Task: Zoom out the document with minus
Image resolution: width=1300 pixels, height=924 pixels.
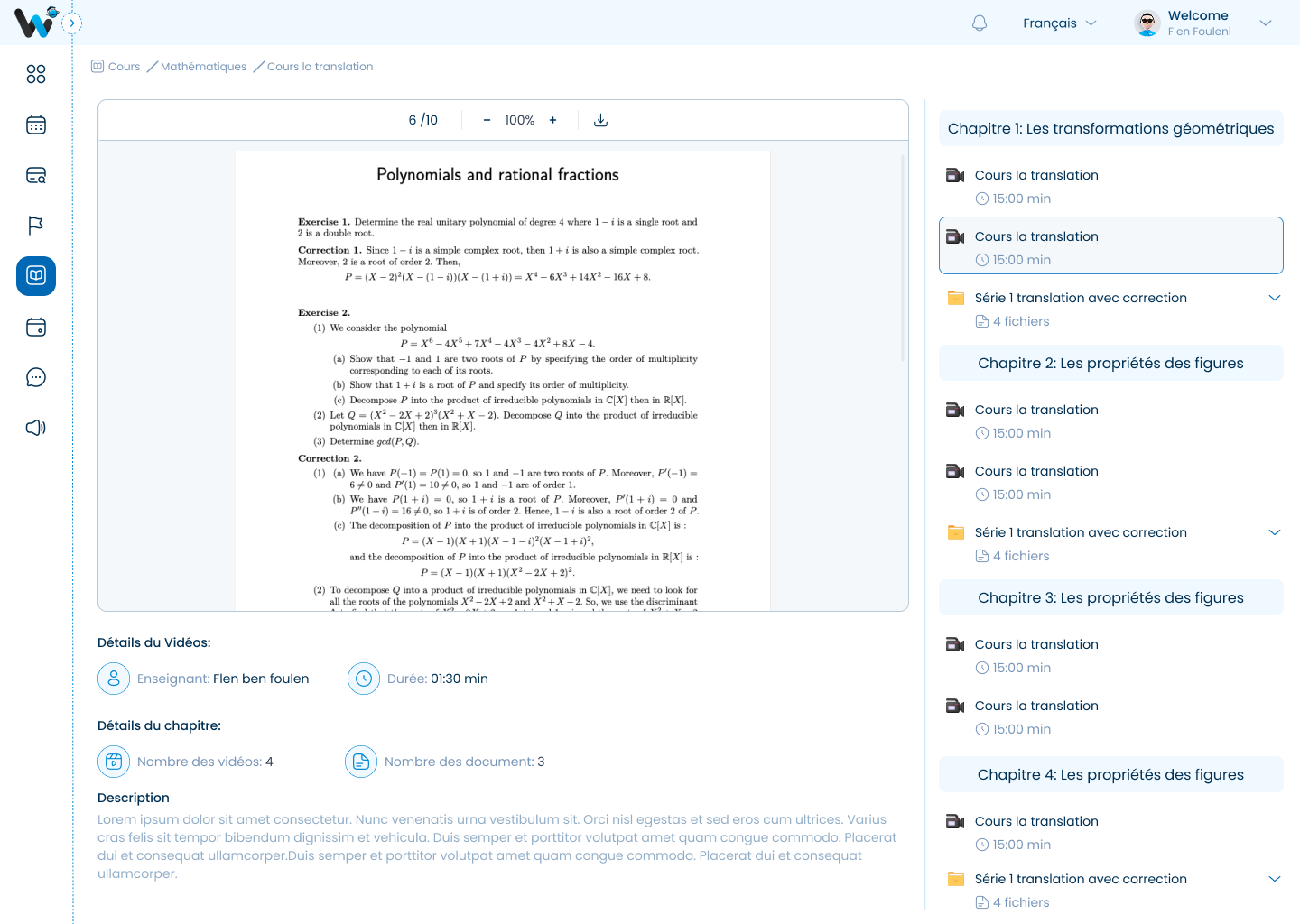Action: point(487,120)
